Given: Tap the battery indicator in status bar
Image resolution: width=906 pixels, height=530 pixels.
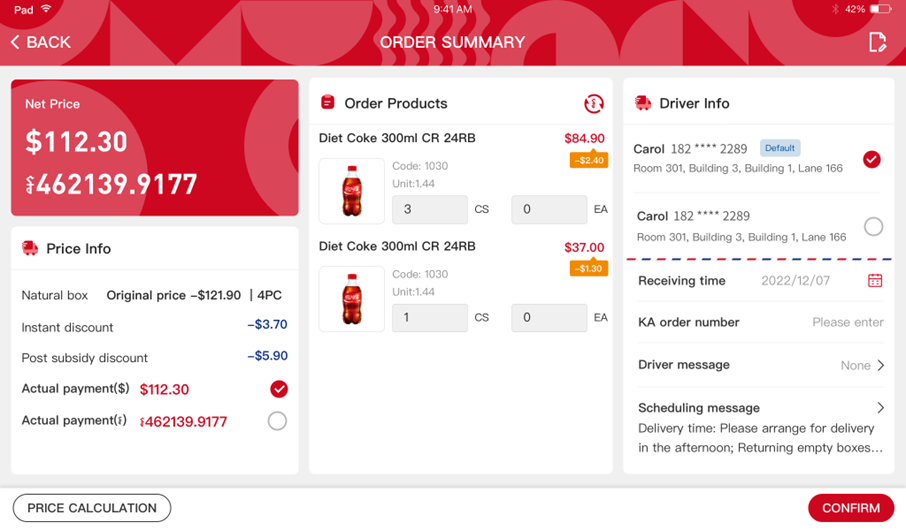Looking at the screenshot, I should (881, 9).
